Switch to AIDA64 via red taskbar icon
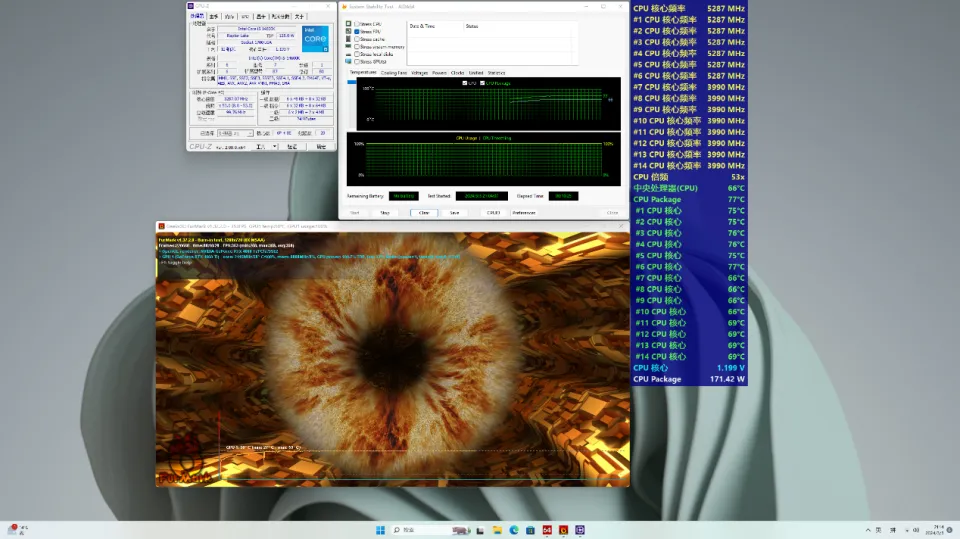The height and width of the screenshot is (539, 960). [547, 530]
